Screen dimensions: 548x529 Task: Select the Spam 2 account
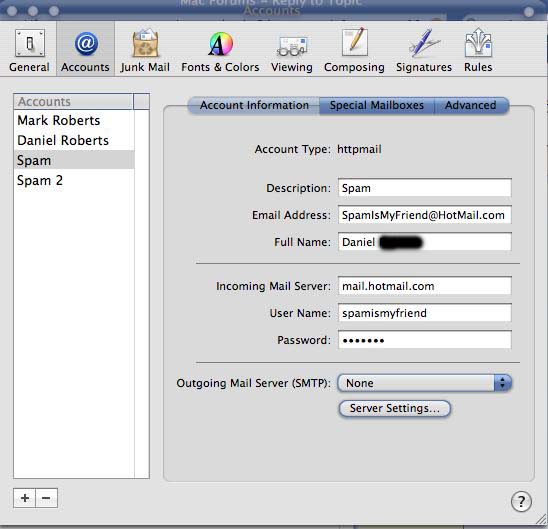[x=74, y=180]
